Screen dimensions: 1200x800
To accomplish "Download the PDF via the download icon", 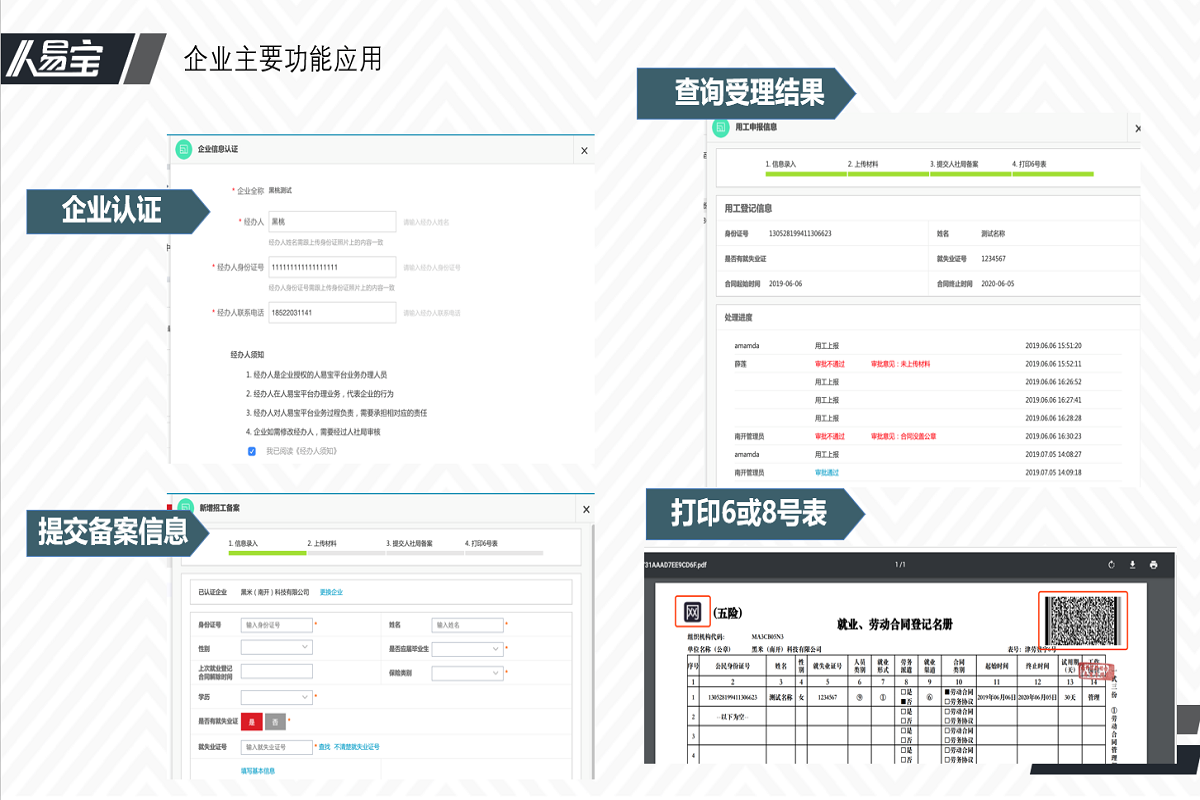I will point(1133,564).
